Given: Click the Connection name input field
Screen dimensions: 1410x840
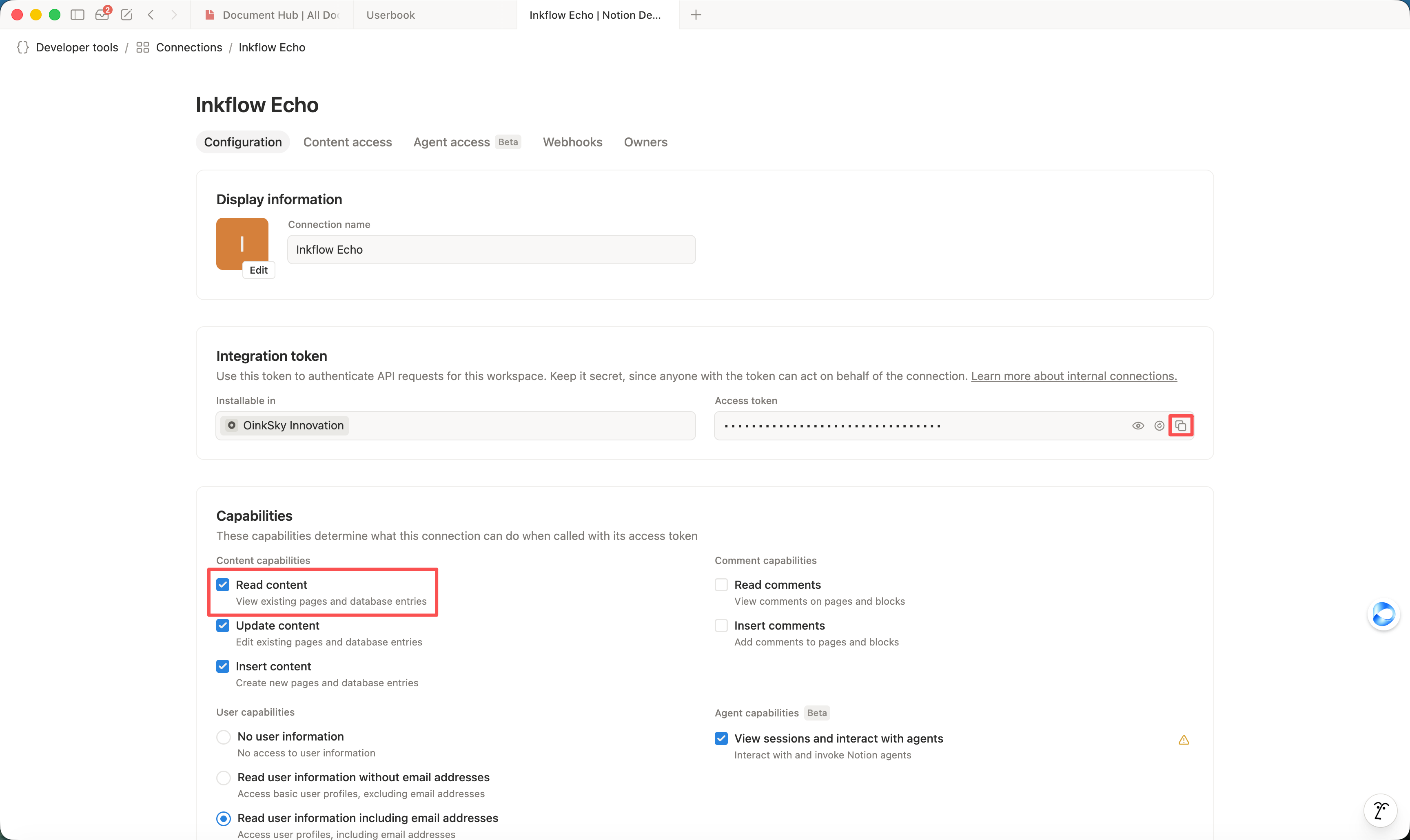Looking at the screenshot, I should click(492, 250).
